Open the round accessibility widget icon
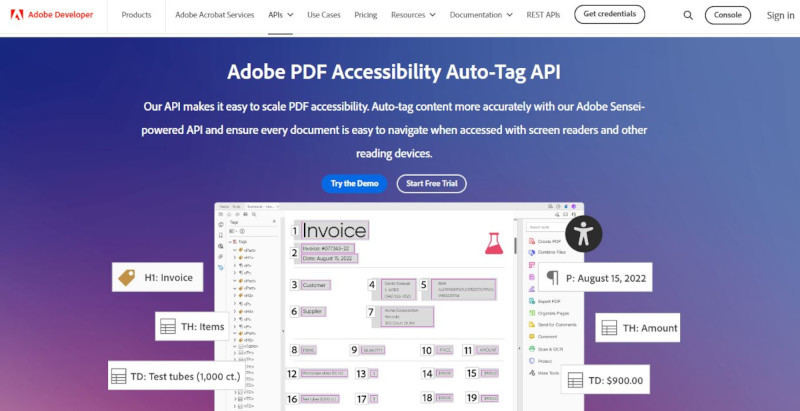 pos(583,234)
